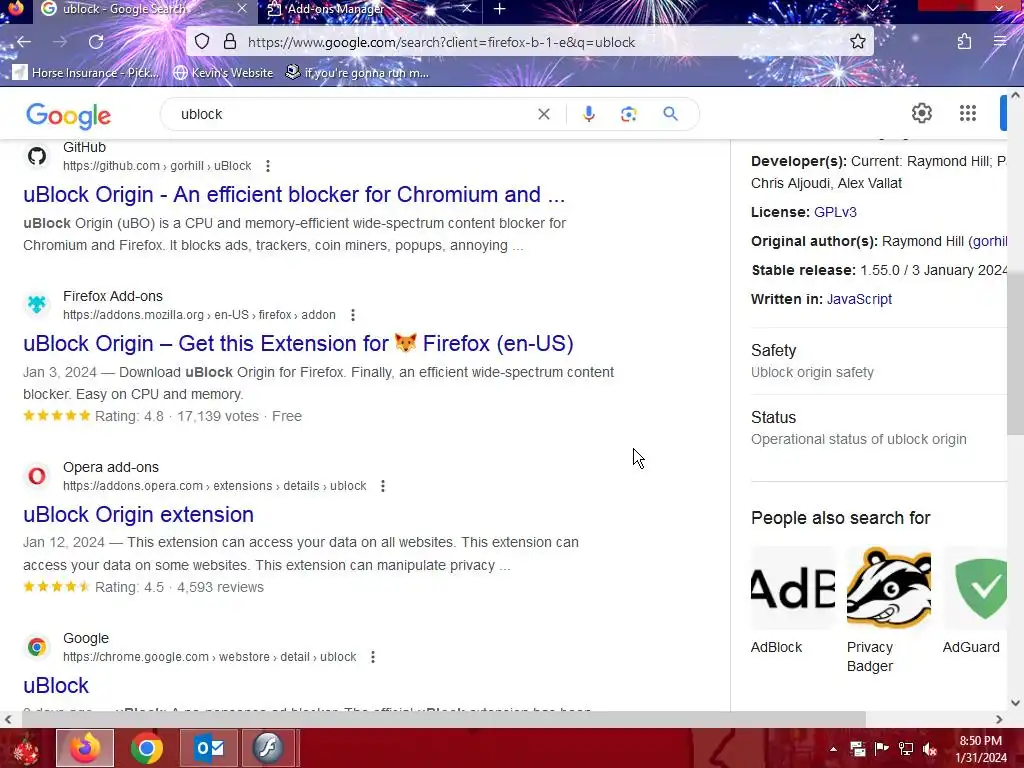The image size is (1024, 768).
Task: Click the horizontal scrollbar thumb at the bottom
Action: tap(444, 719)
